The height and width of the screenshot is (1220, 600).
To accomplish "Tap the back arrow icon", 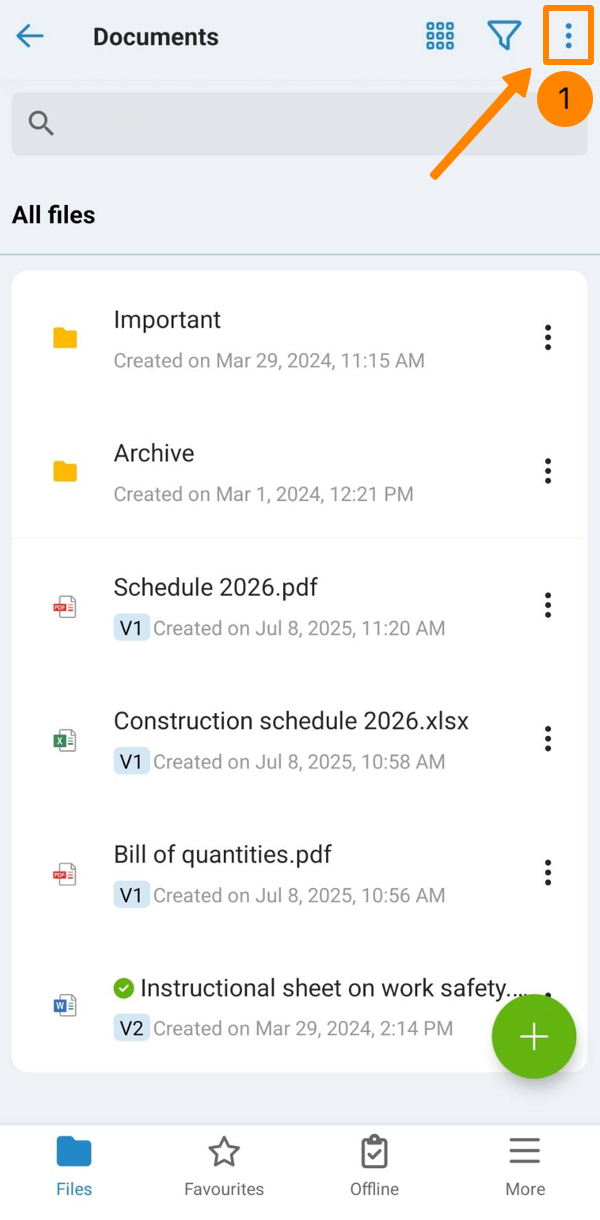I will [30, 37].
